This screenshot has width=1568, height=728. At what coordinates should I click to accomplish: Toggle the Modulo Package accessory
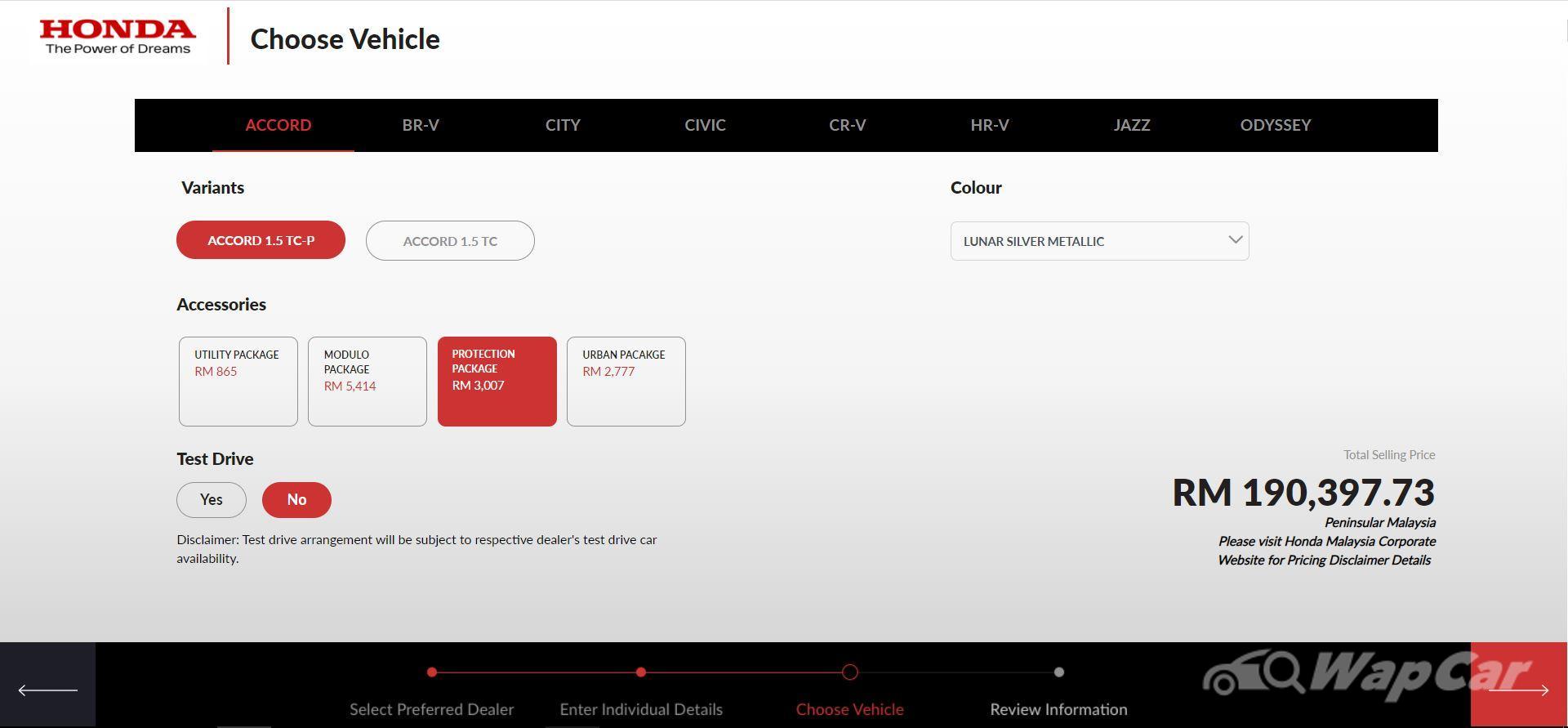pyautogui.click(x=367, y=382)
